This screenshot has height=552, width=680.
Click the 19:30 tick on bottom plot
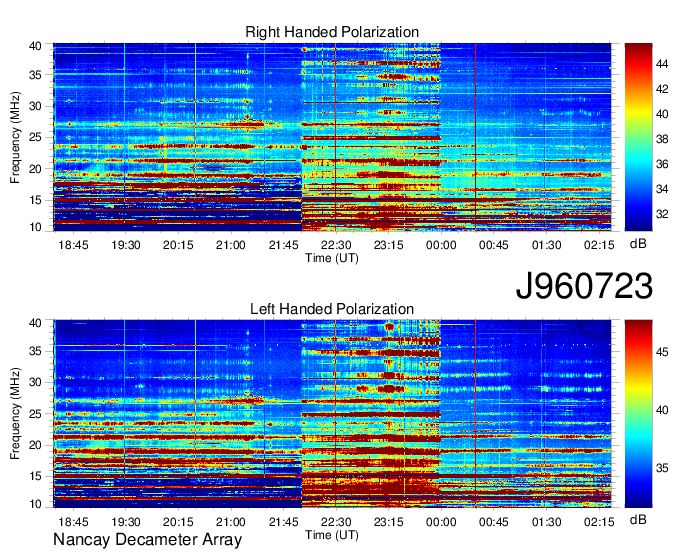point(126,522)
